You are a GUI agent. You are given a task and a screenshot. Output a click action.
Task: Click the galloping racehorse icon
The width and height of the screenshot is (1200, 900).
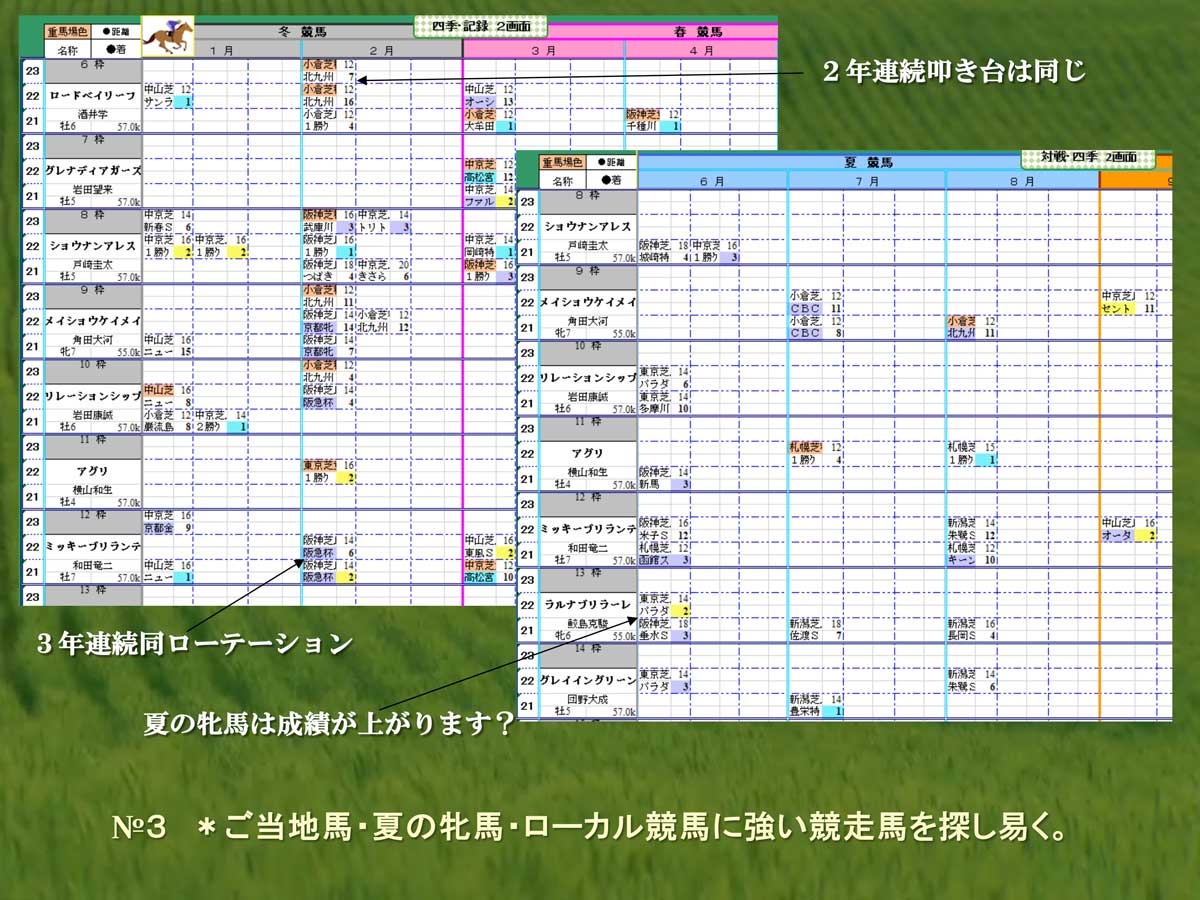coord(167,37)
